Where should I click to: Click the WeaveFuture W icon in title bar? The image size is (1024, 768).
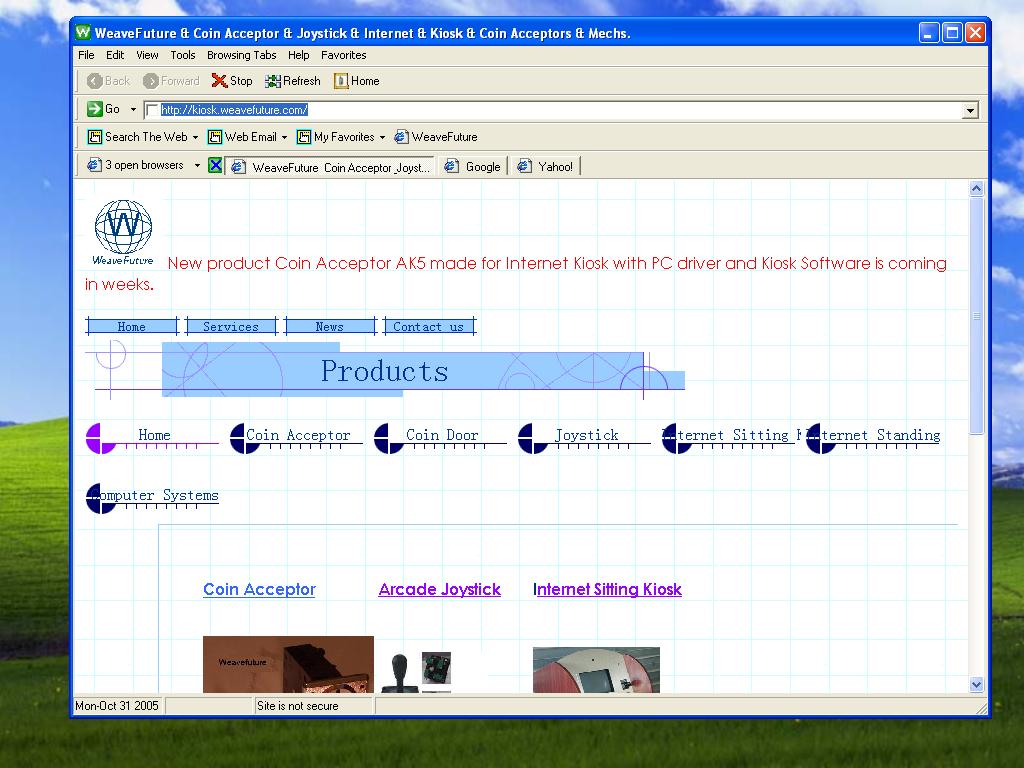pyautogui.click(x=83, y=32)
